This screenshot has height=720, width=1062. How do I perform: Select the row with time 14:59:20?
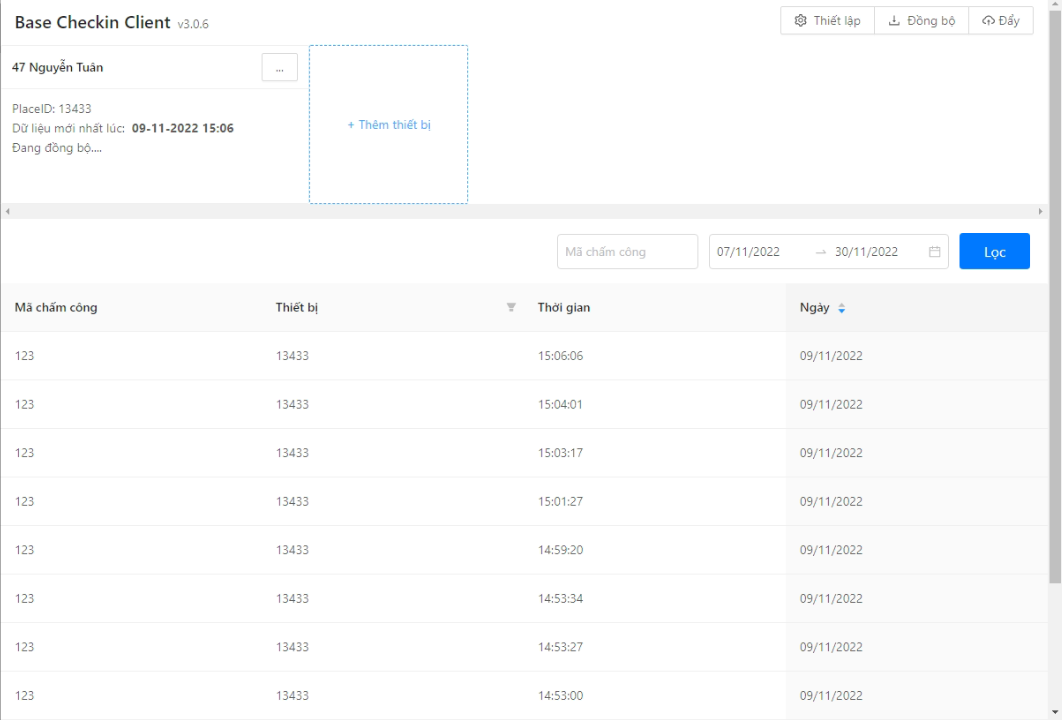[560, 550]
